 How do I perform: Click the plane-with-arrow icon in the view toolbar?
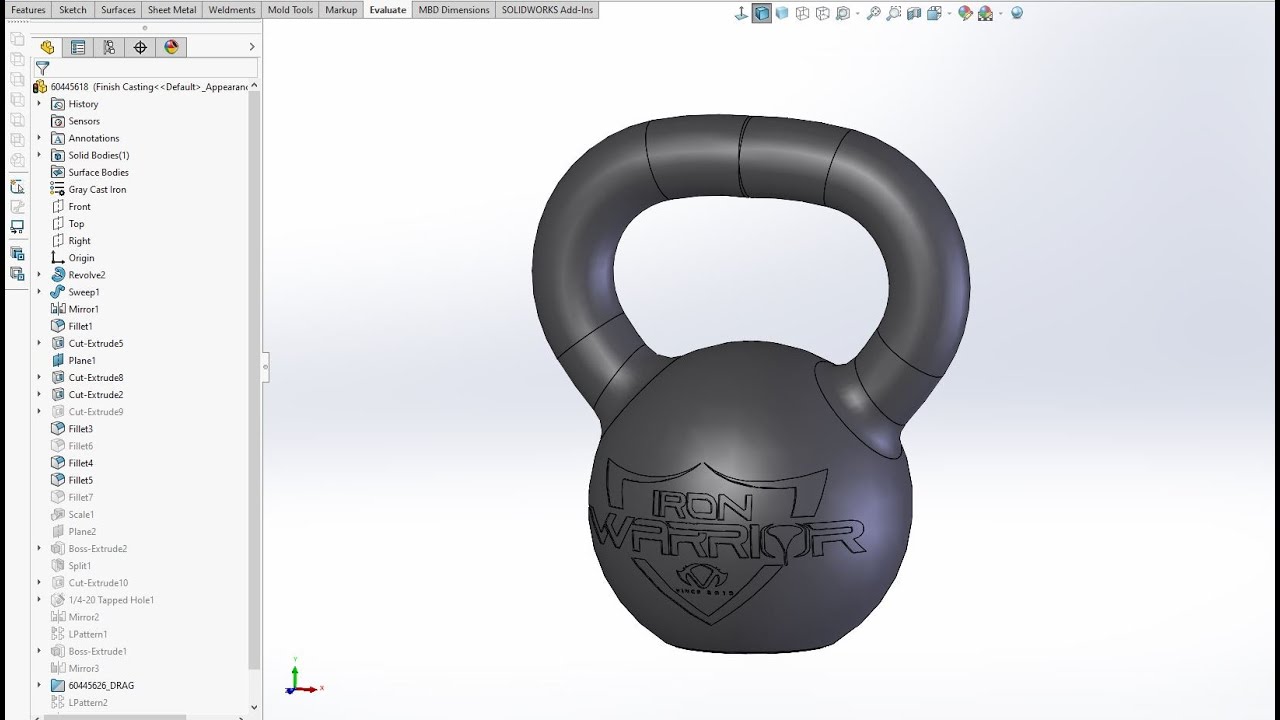741,13
